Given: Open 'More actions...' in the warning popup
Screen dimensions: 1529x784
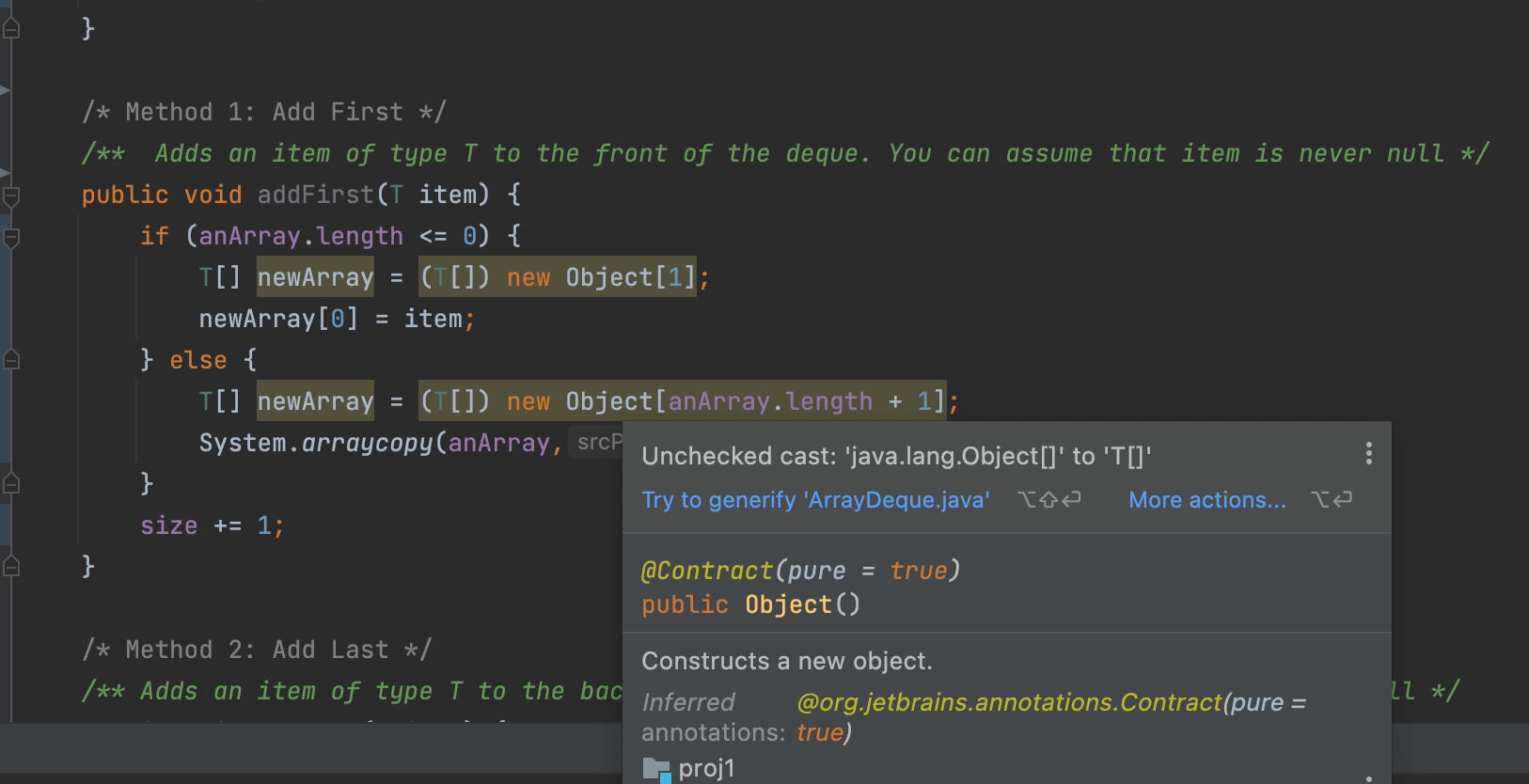Looking at the screenshot, I should (1206, 500).
